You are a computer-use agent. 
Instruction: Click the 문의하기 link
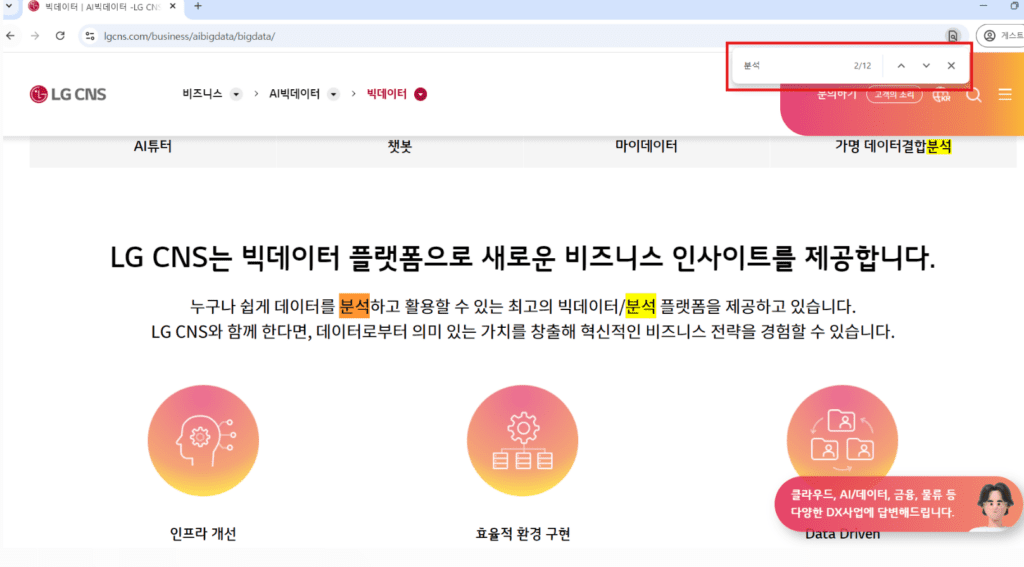(x=837, y=95)
